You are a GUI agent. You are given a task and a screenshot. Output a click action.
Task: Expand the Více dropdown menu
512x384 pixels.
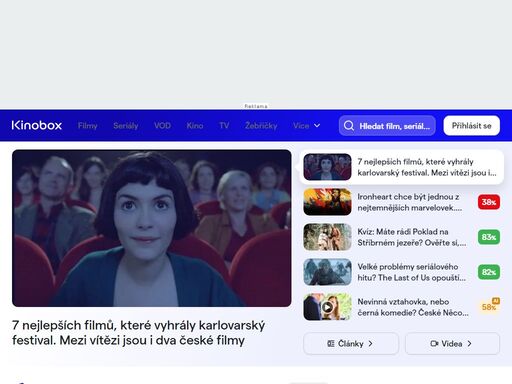coord(307,126)
